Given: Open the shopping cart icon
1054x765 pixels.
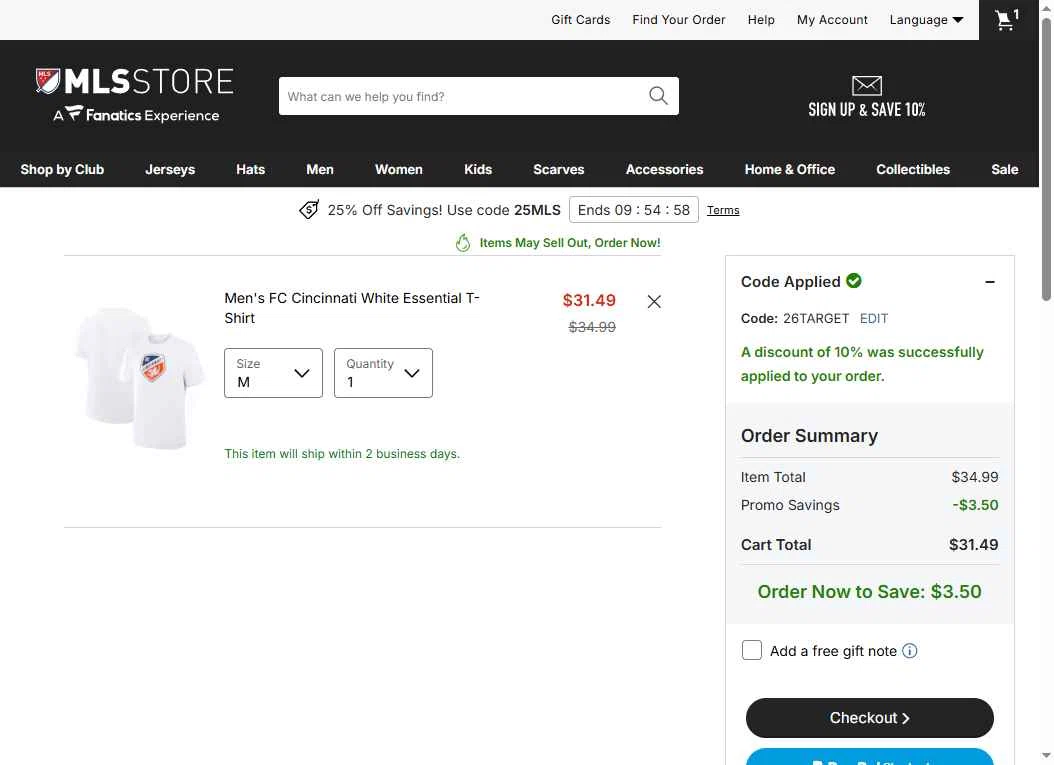Looking at the screenshot, I should coord(1007,19).
